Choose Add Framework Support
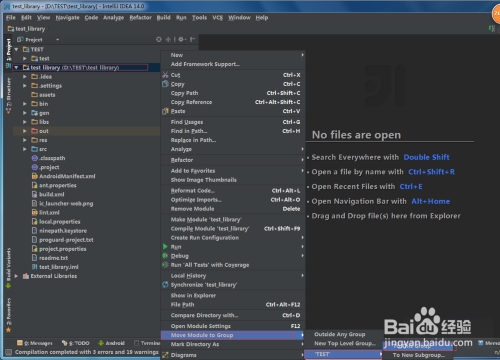This screenshot has width=500, height=360. (233, 64)
